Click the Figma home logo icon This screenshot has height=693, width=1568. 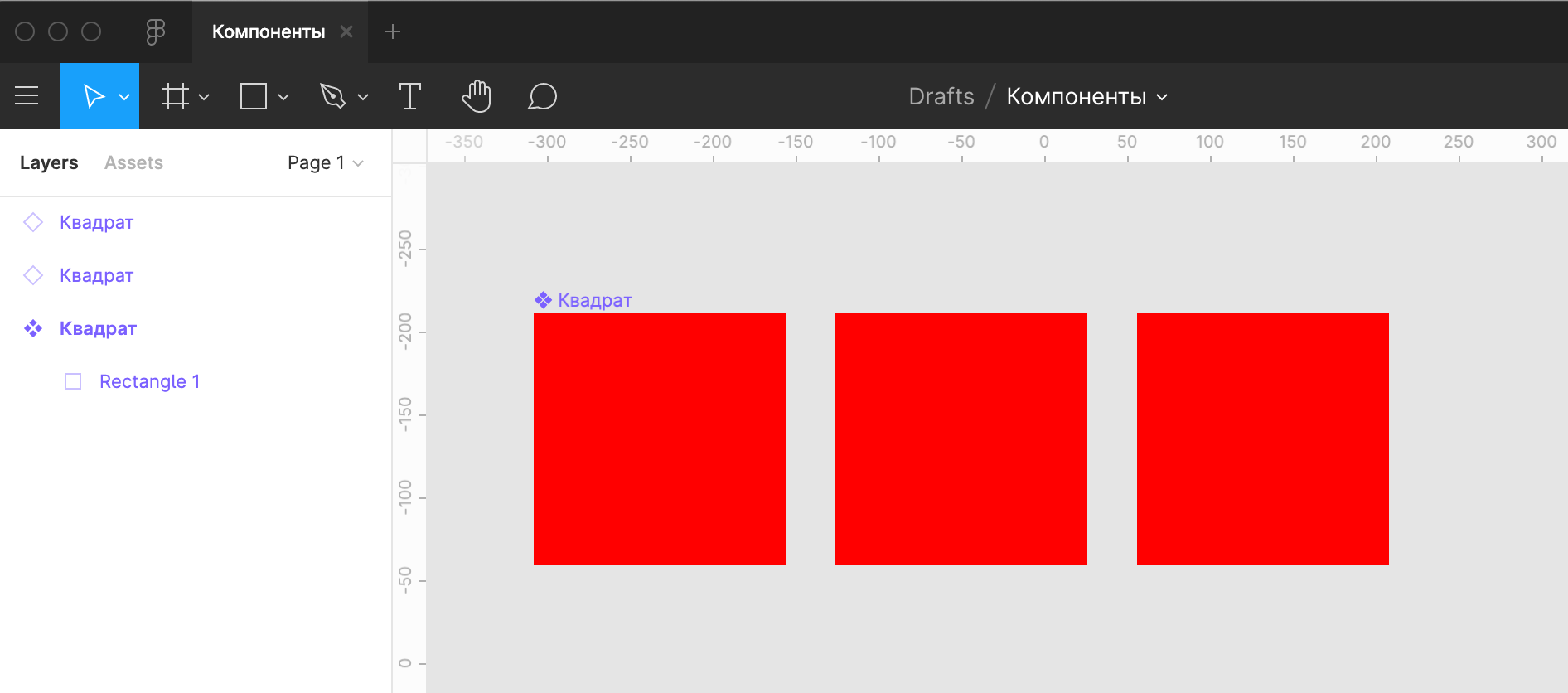(155, 31)
